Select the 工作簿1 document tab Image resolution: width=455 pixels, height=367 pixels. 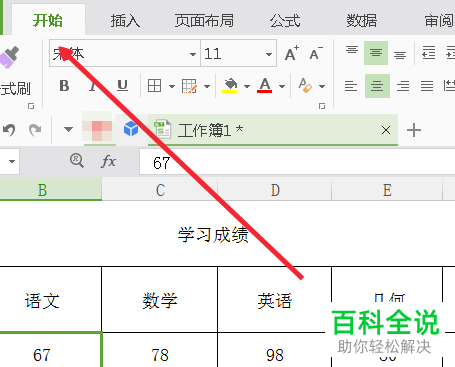point(273,130)
